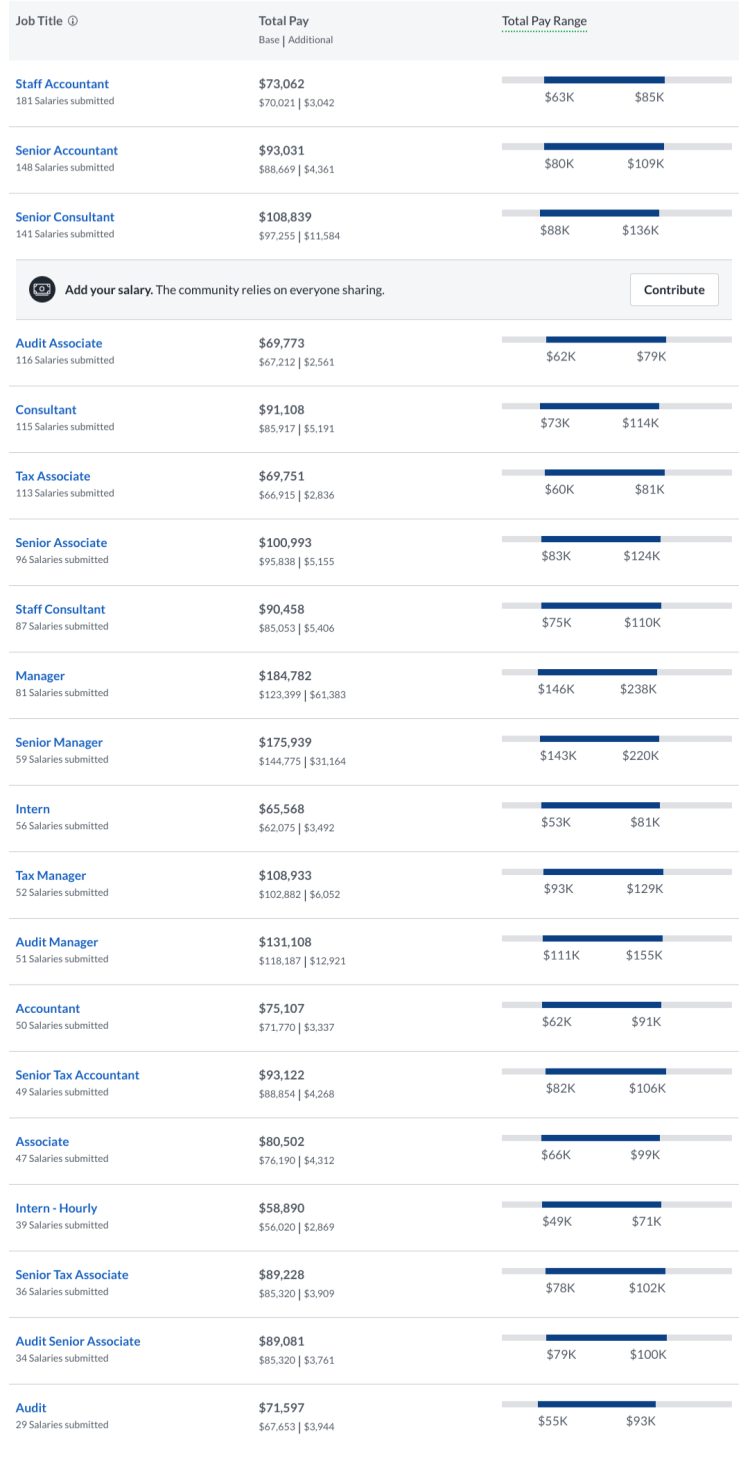Open the Staff Accountant job title link

coord(62,84)
